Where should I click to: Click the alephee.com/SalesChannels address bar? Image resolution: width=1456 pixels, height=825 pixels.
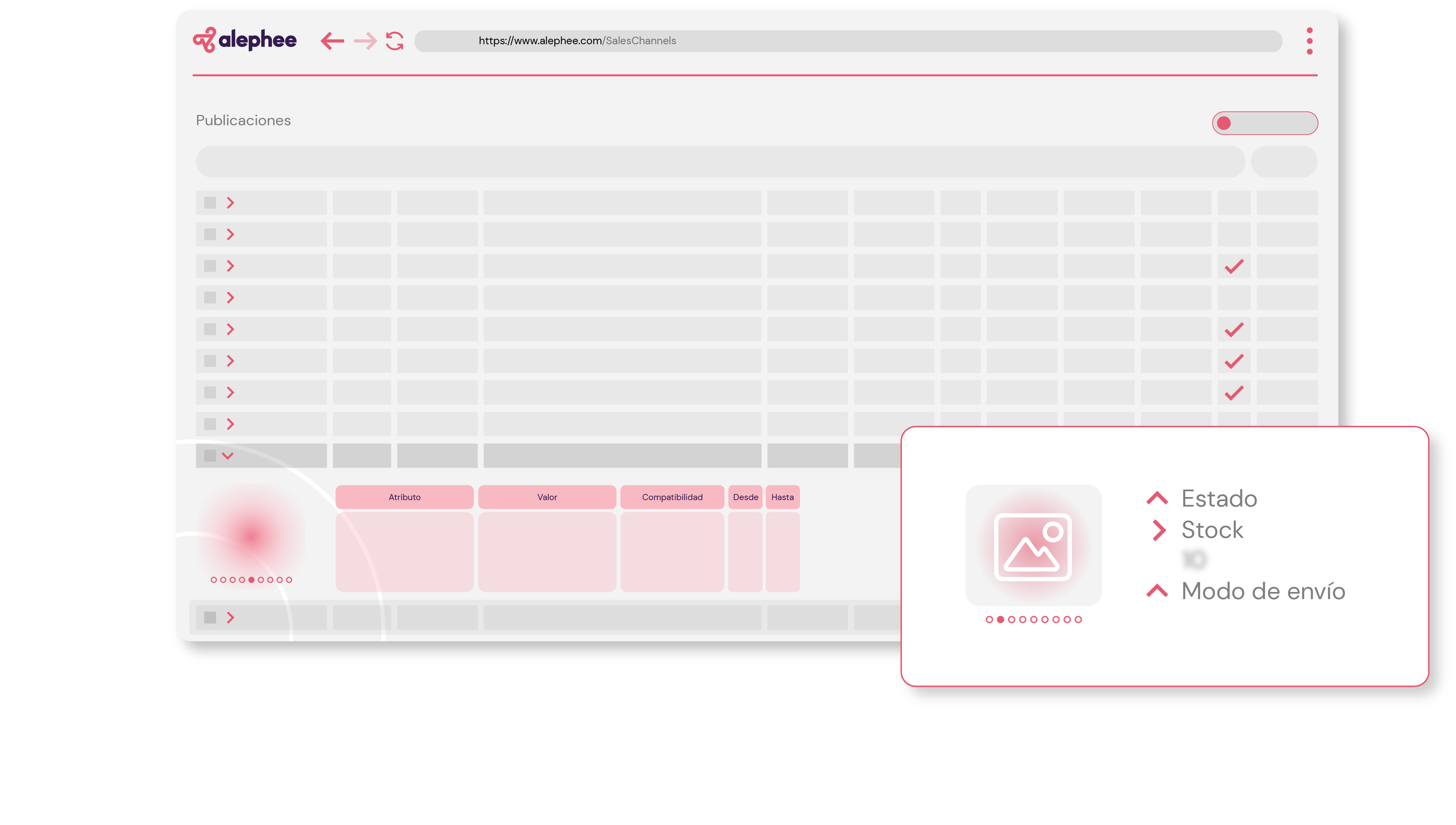pyautogui.click(x=848, y=41)
